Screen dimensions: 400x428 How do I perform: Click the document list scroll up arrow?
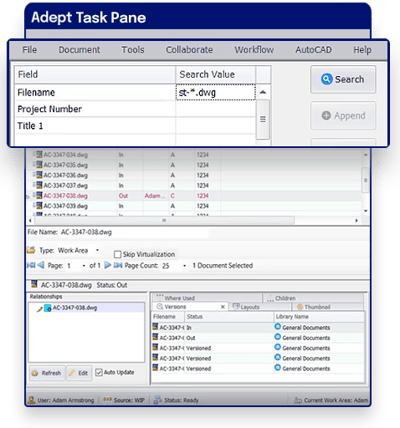366,155
